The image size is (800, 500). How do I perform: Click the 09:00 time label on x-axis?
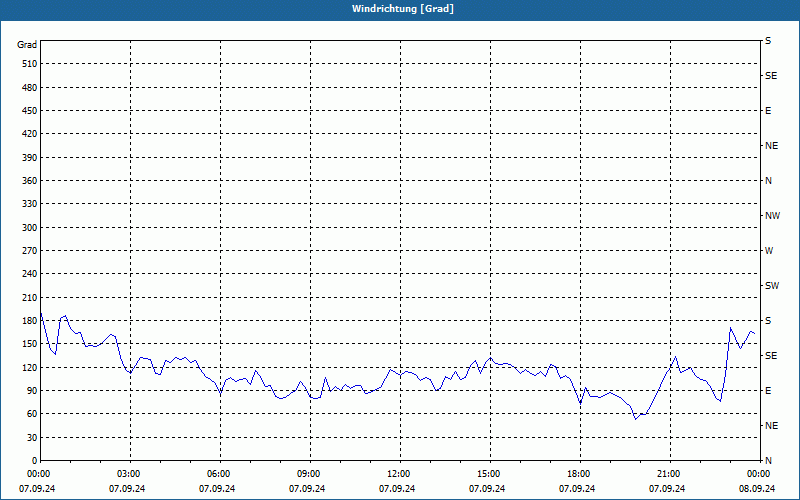(x=310, y=474)
